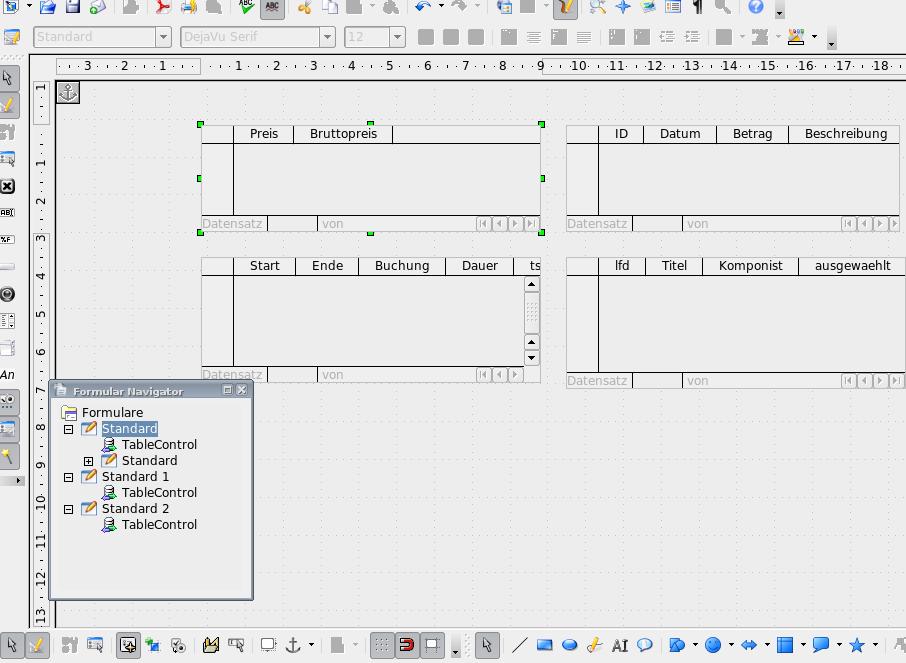
Task: Click the Komponist column header
Action: pos(750,266)
